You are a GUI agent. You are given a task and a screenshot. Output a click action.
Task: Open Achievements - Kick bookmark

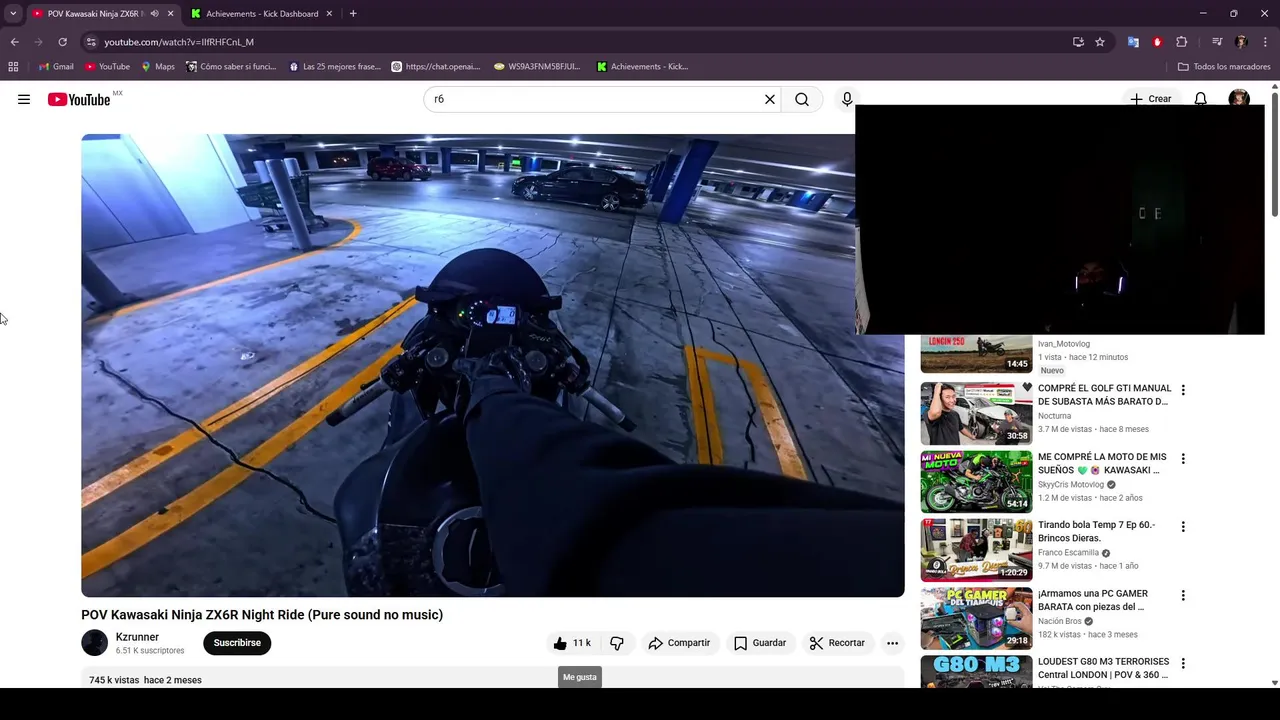click(x=642, y=67)
